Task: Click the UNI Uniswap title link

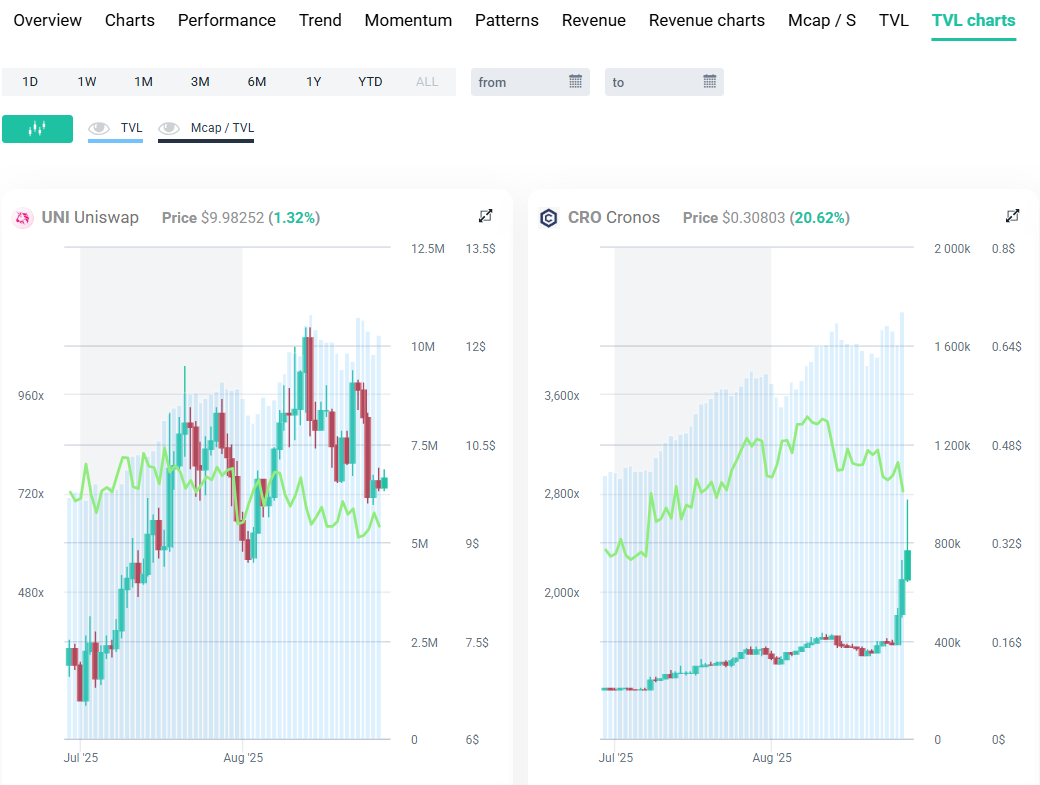Action: point(90,218)
